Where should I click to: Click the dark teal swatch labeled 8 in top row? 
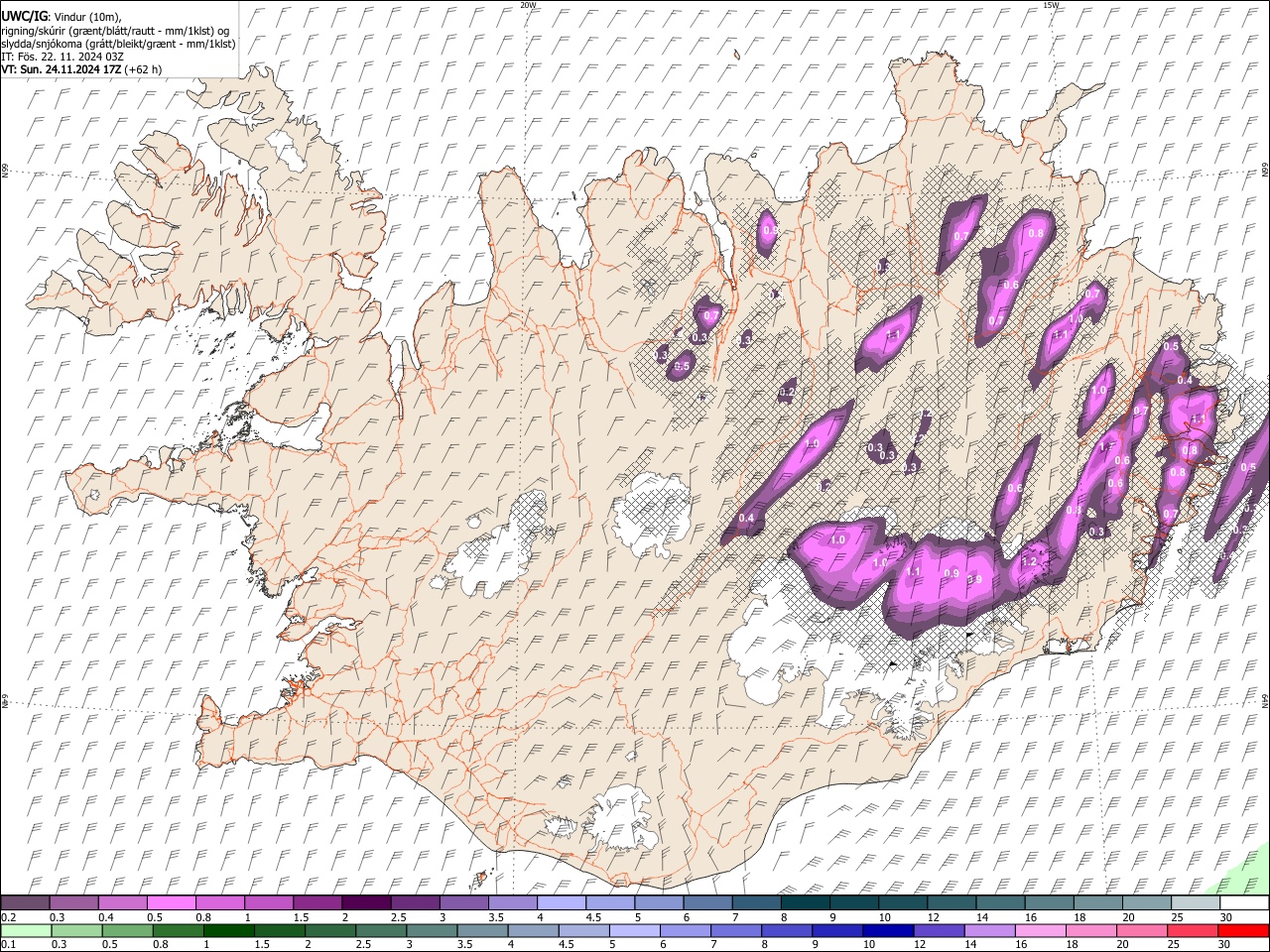[805, 902]
